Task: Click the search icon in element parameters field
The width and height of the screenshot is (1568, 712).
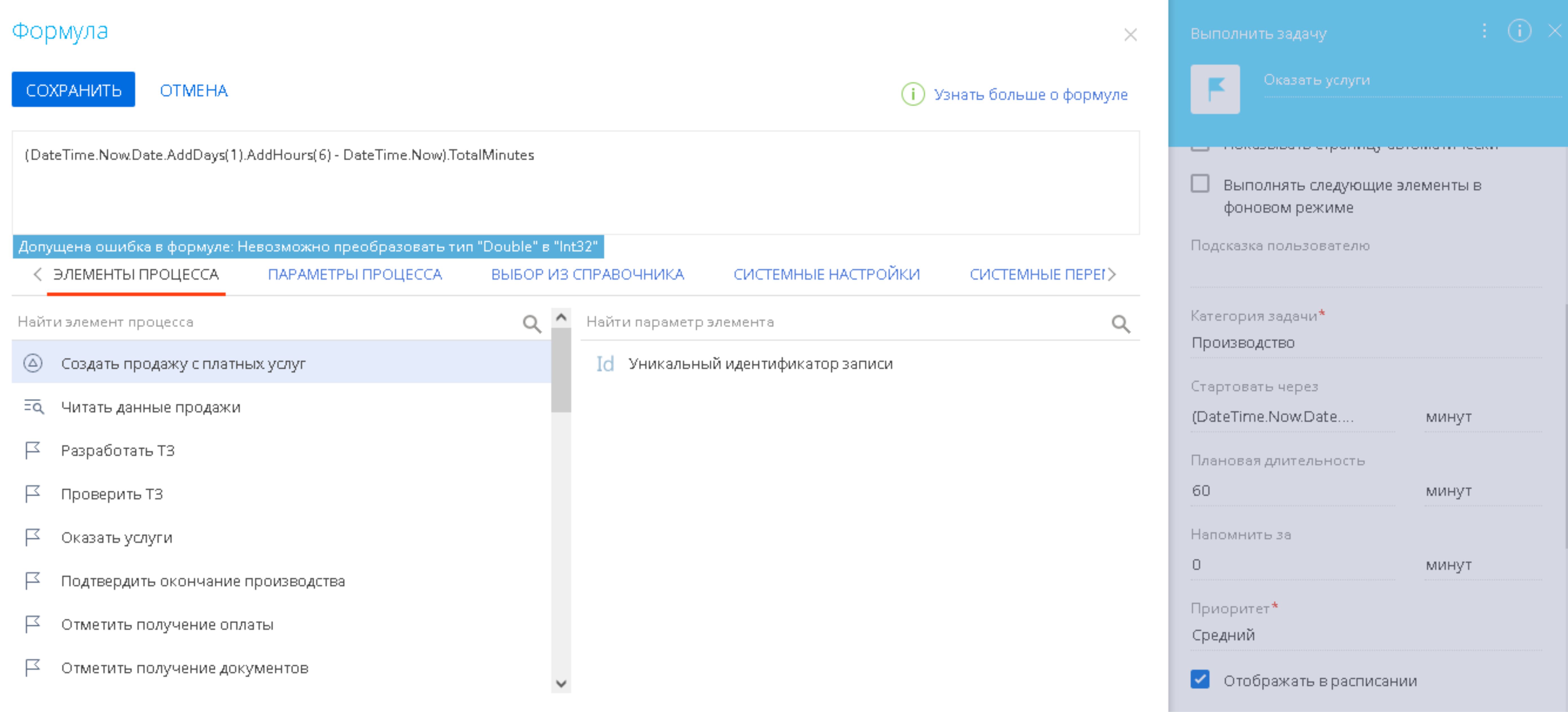Action: tap(1120, 323)
